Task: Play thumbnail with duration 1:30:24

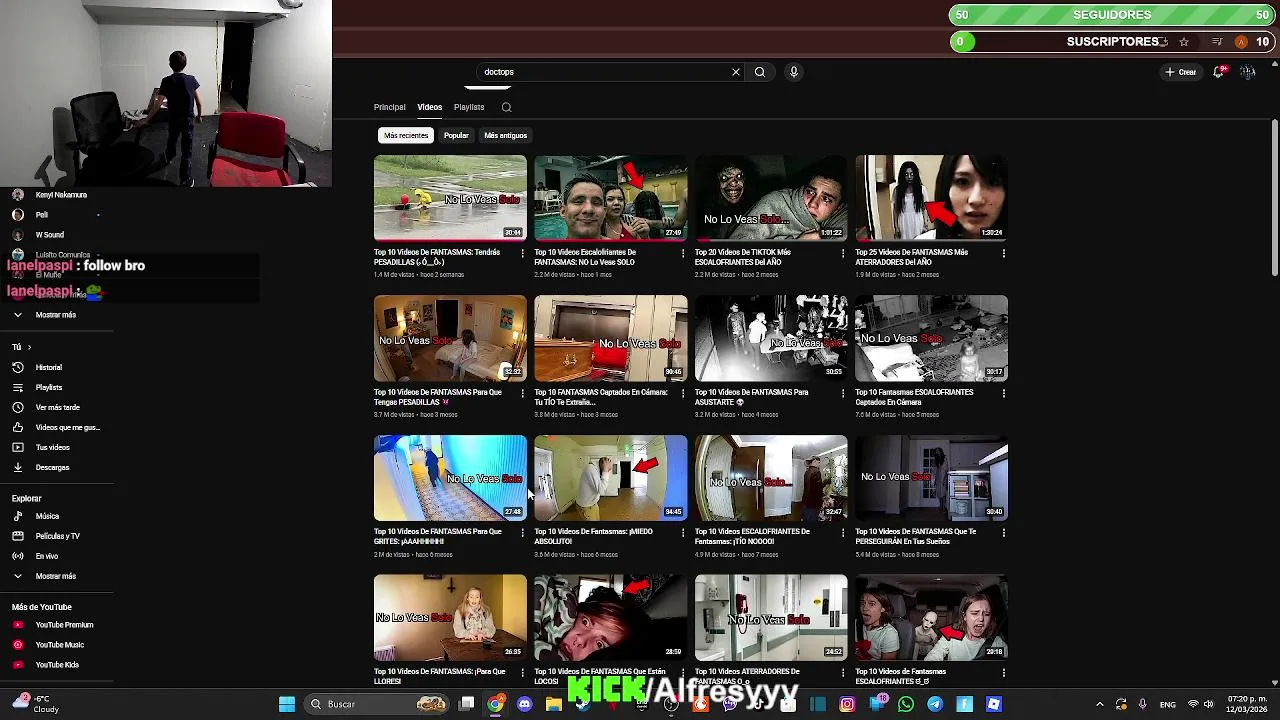Action: tap(931, 198)
